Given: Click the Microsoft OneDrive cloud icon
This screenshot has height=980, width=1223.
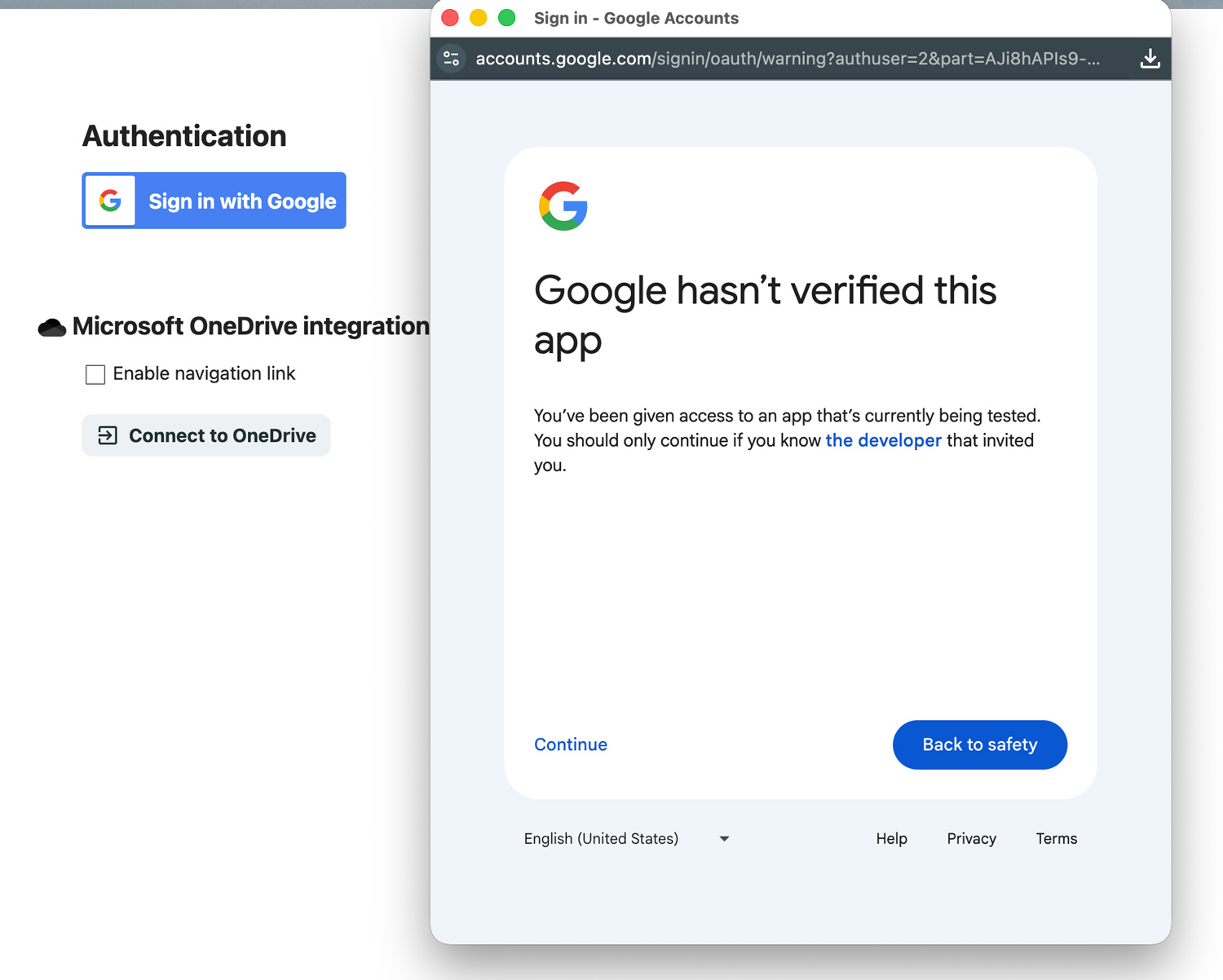Looking at the screenshot, I should (x=51, y=325).
